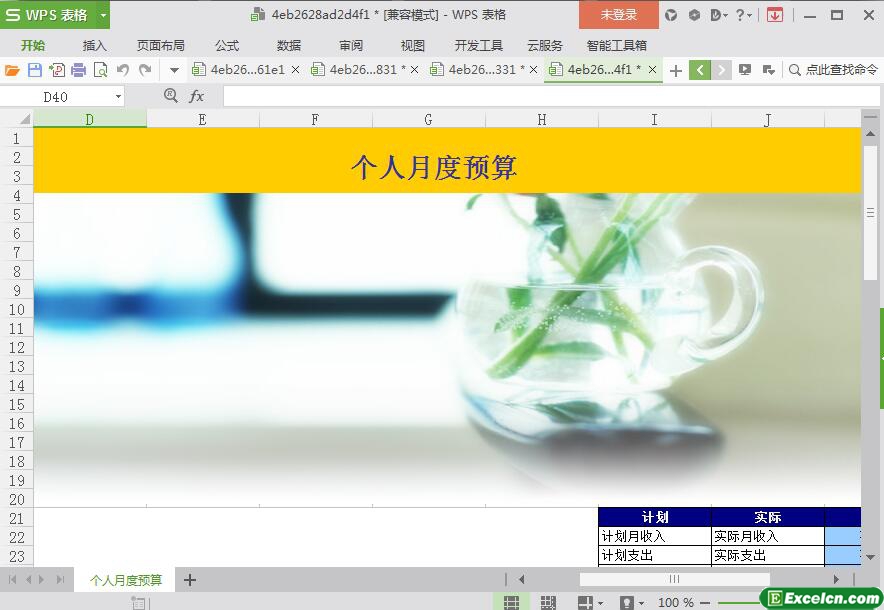Screen dimensions: 884x610
Task: Open the 视图 ribbon tab
Action: [x=412, y=46]
